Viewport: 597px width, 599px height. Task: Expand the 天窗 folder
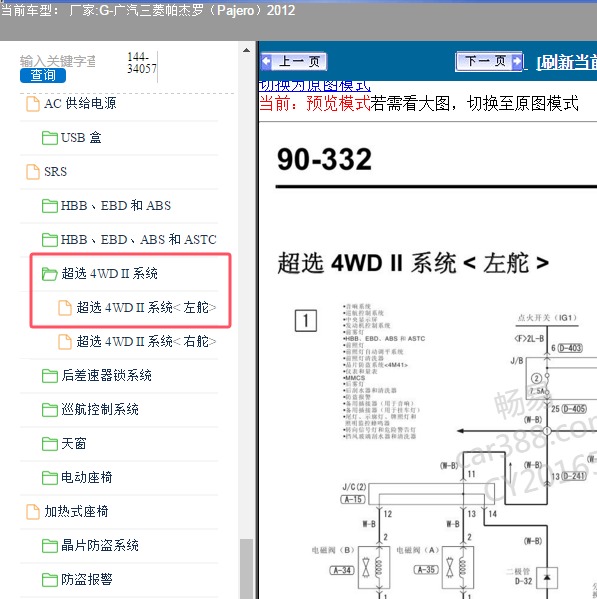(74, 444)
